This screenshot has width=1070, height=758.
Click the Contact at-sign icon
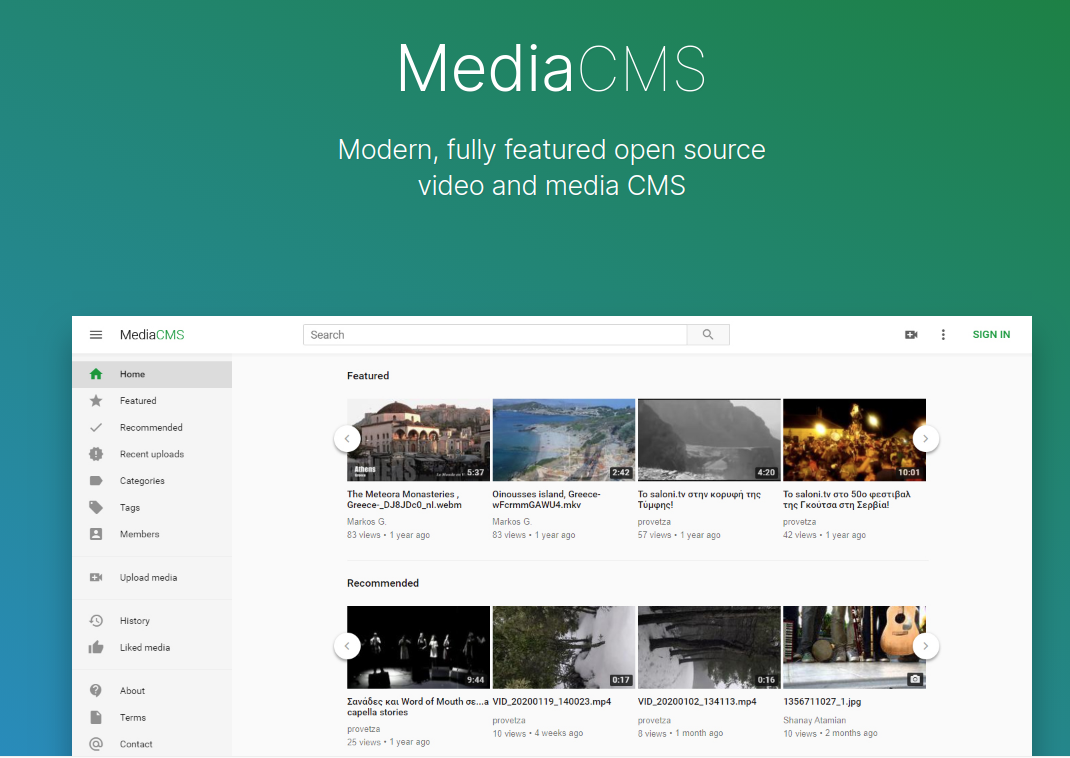coord(96,744)
